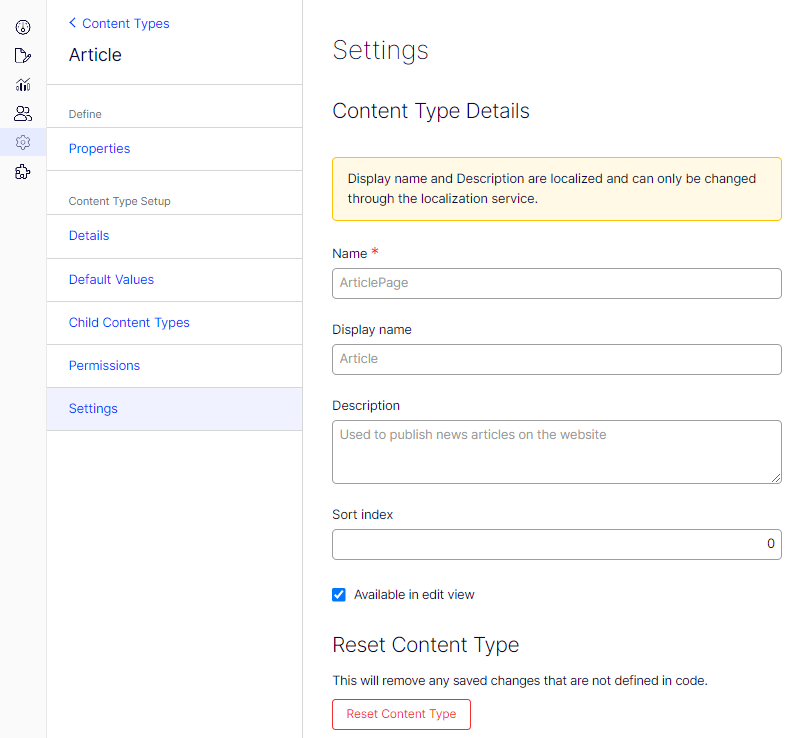Open the analytics chart icon
The image size is (792, 738).
(23, 85)
